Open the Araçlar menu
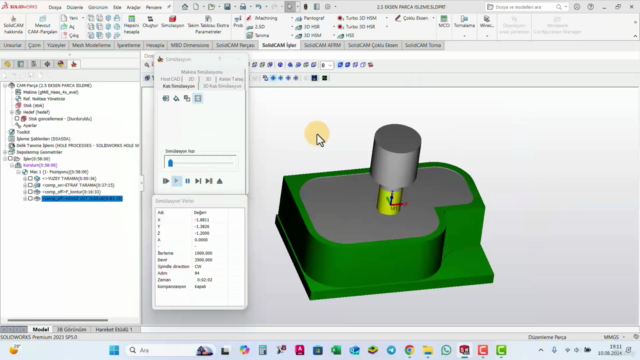This screenshot has width=640, height=360. click(133, 7)
